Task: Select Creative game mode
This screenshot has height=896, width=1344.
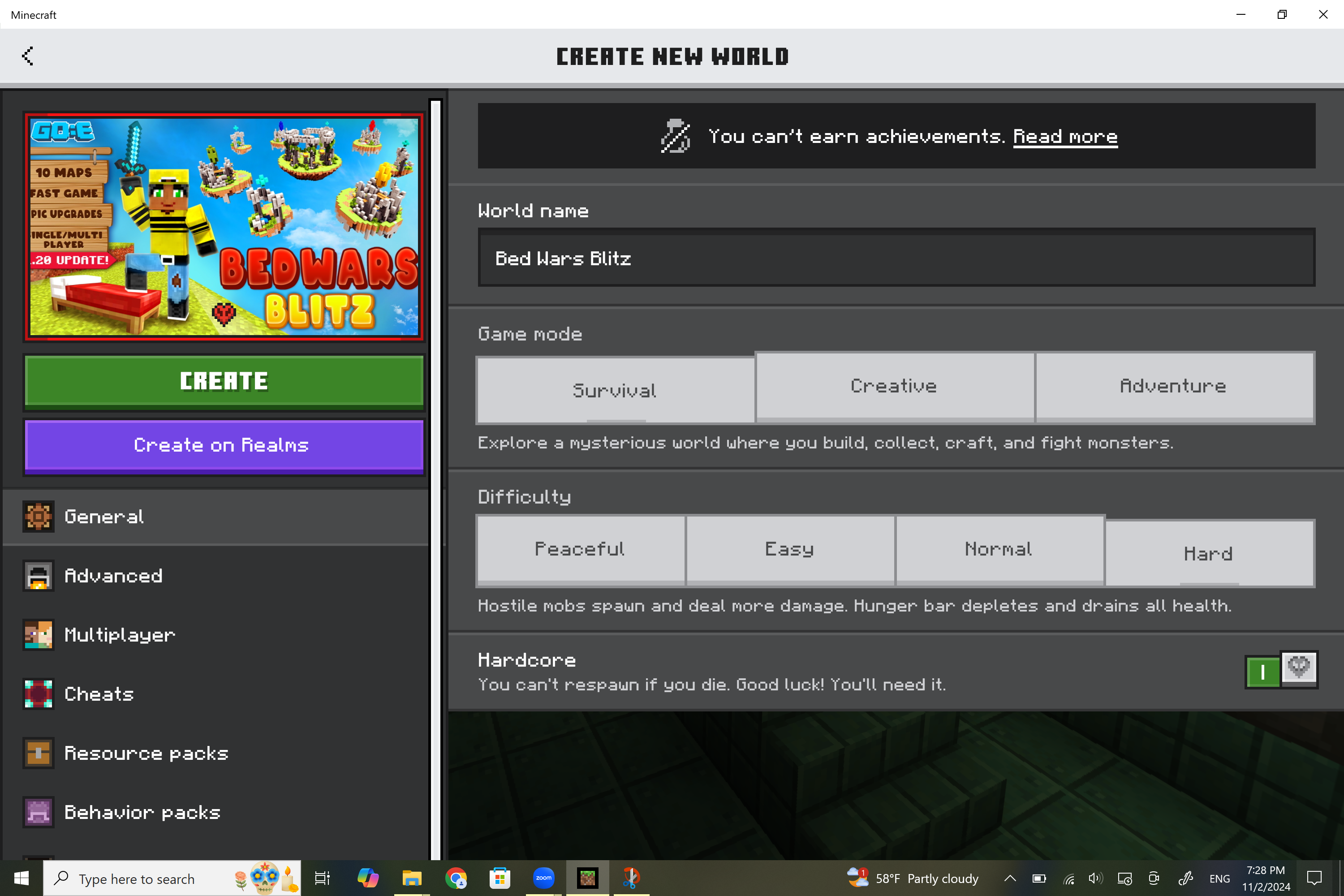Action: [x=894, y=386]
